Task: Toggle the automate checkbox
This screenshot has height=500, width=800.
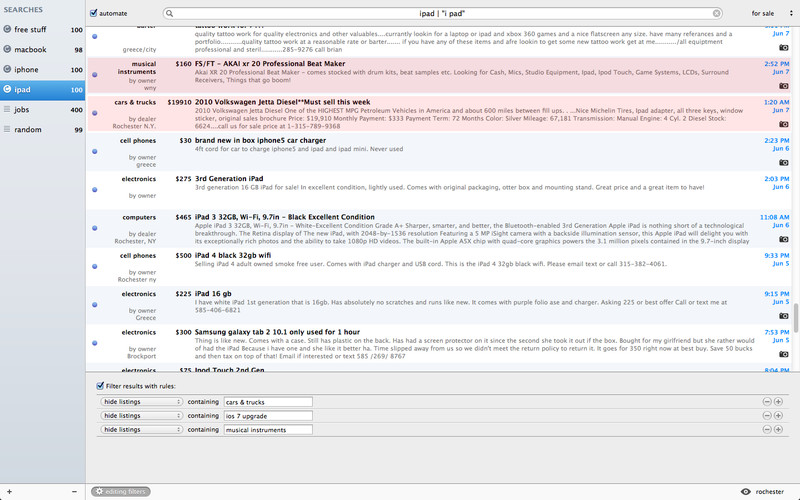Action: click(93, 13)
